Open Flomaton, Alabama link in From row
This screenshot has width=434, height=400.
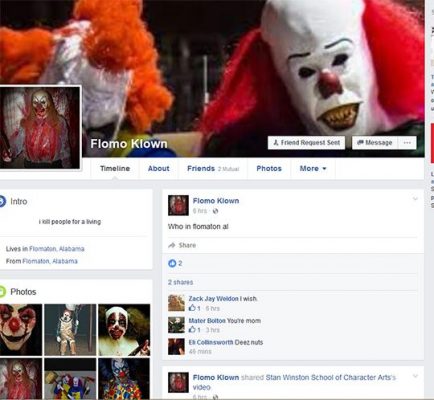pos(50,261)
